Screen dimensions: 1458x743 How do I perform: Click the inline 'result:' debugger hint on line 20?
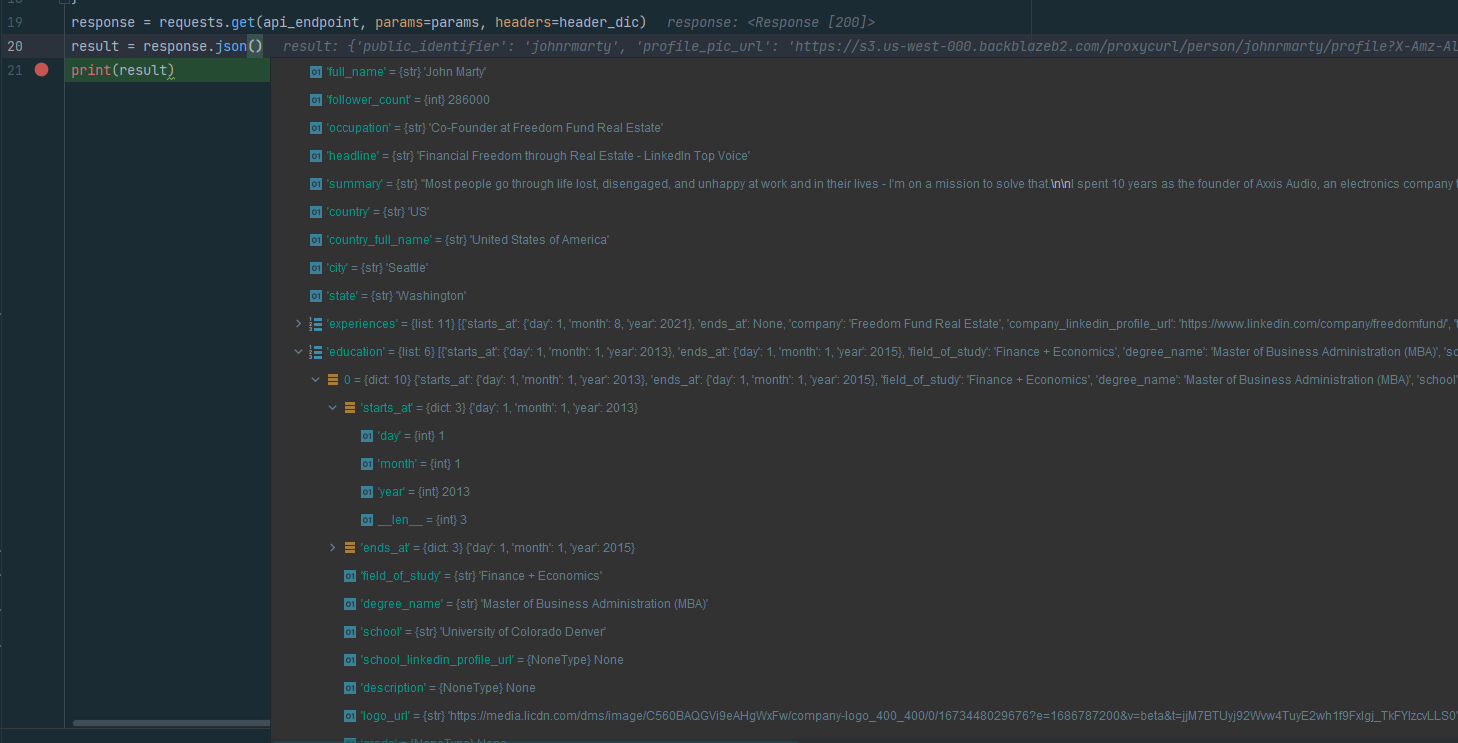870,46
